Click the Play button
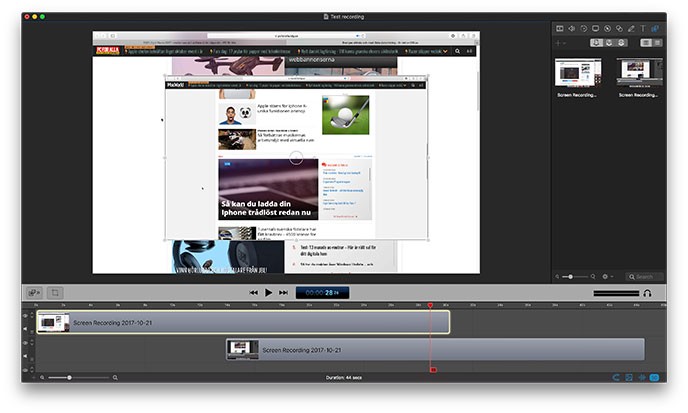This screenshot has height=413, width=688. (x=269, y=292)
